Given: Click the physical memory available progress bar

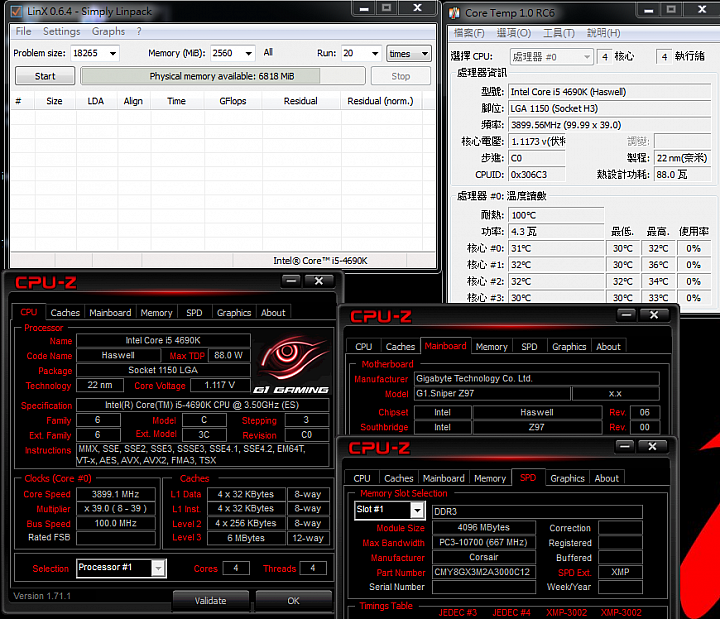Looking at the screenshot, I should tap(223, 76).
